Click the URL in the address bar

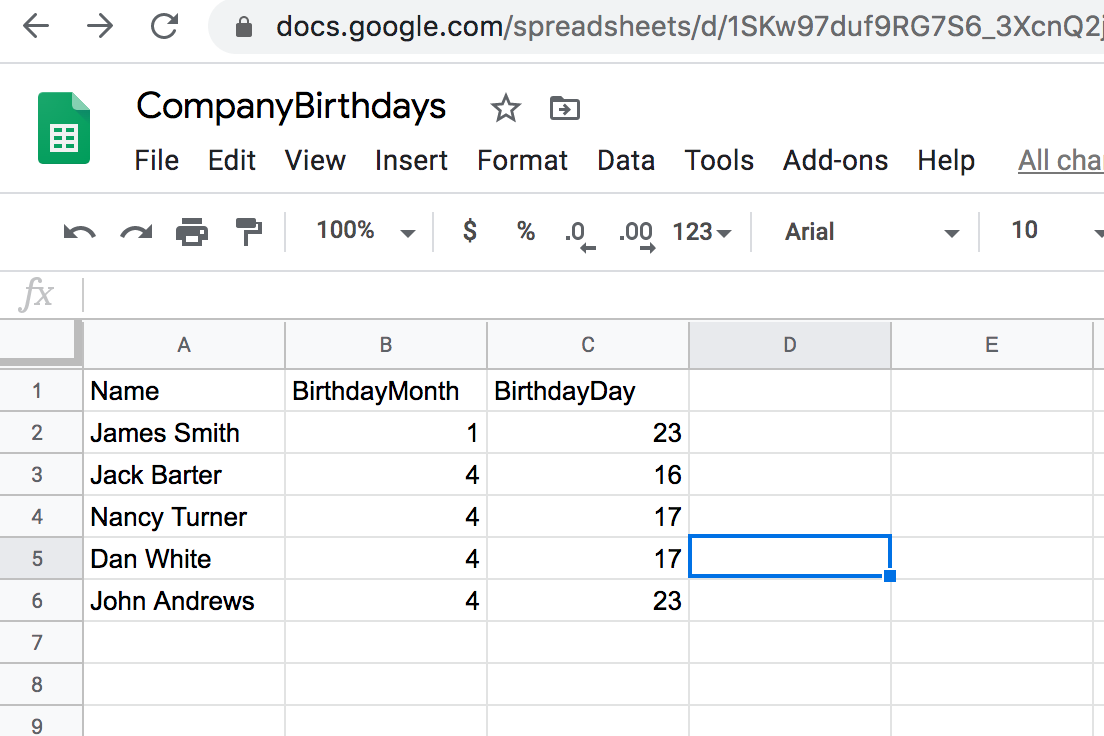click(x=689, y=27)
